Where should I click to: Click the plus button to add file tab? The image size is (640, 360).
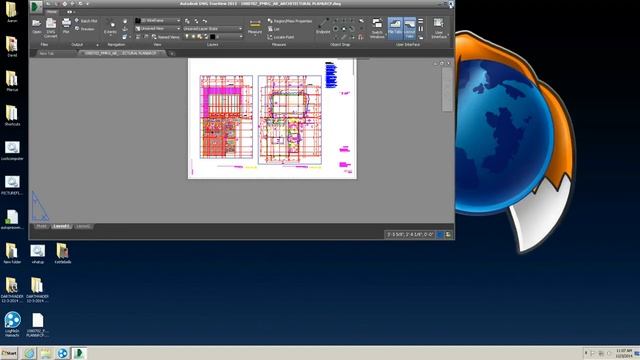[x=172, y=53]
